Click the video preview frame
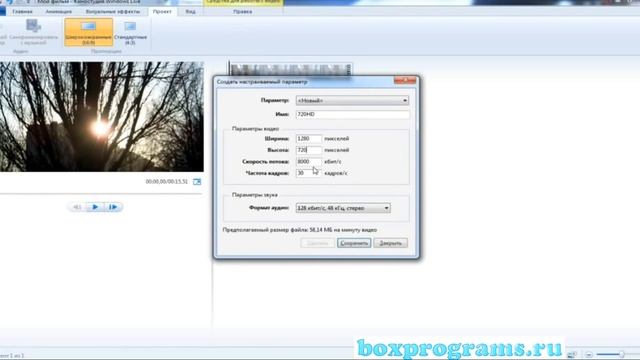The image size is (640, 360). click(102, 117)
